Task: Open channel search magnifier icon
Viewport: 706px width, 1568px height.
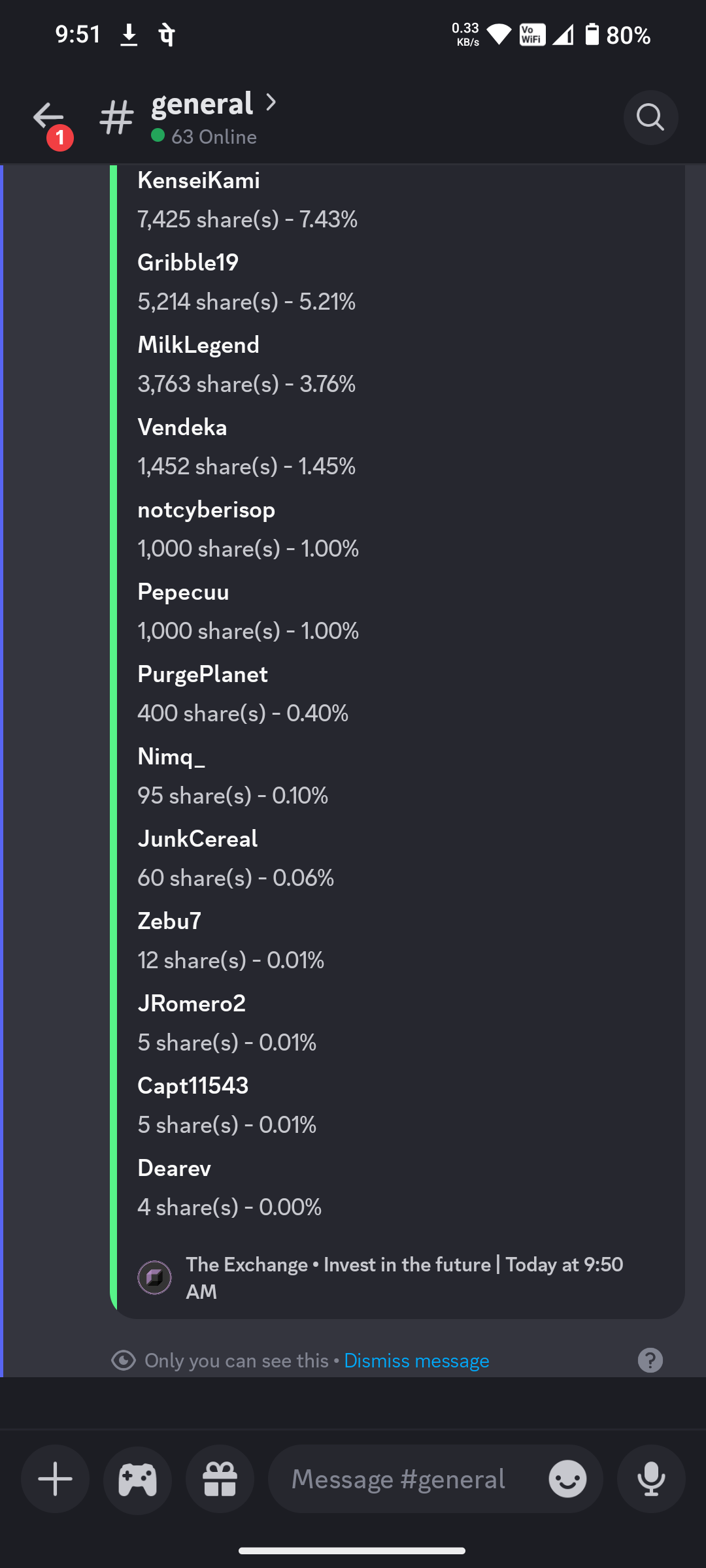Action: pyautogui.click(x=650, y=118)
